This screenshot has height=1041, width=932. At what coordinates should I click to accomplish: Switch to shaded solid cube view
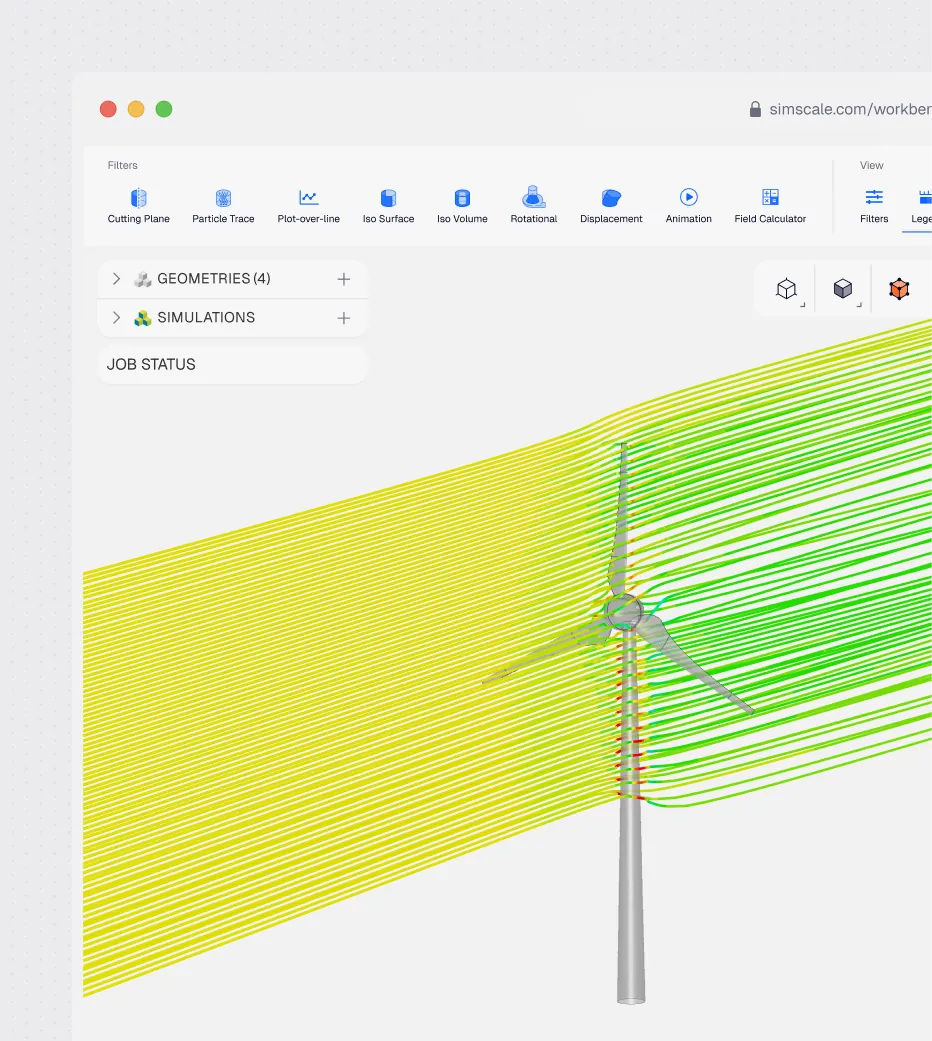point(843,289)
